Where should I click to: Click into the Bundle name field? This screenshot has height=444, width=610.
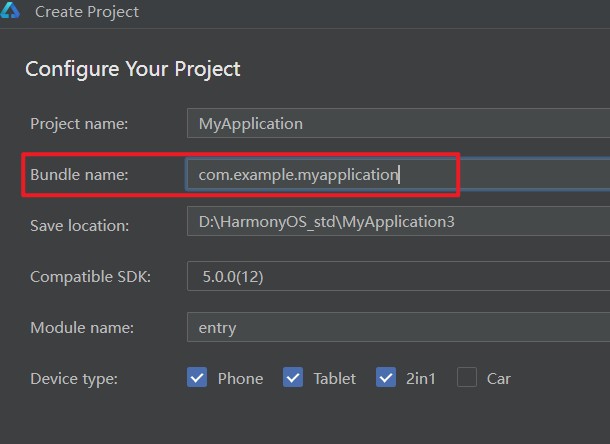coord(398,174)
